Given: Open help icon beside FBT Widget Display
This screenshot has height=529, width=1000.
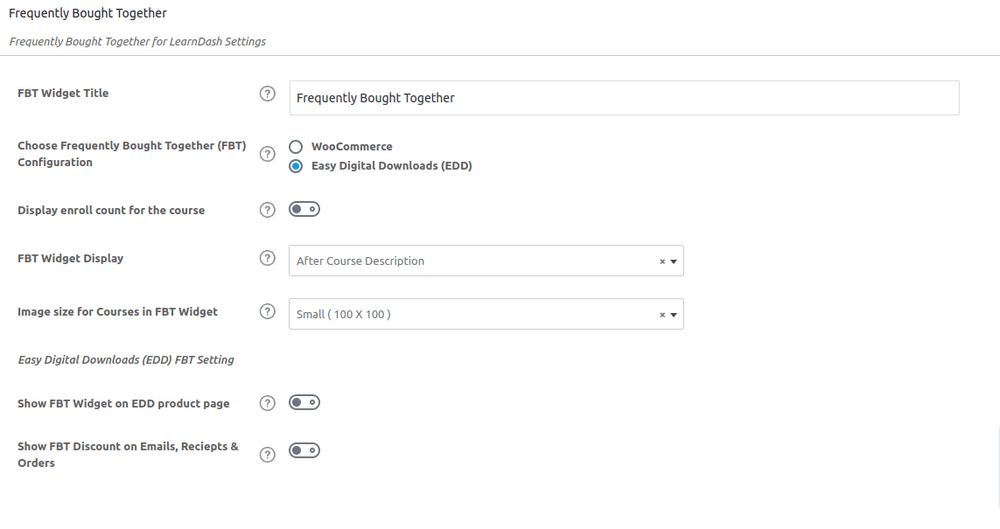Looking at the screenshot, I should tap(267, 258).
